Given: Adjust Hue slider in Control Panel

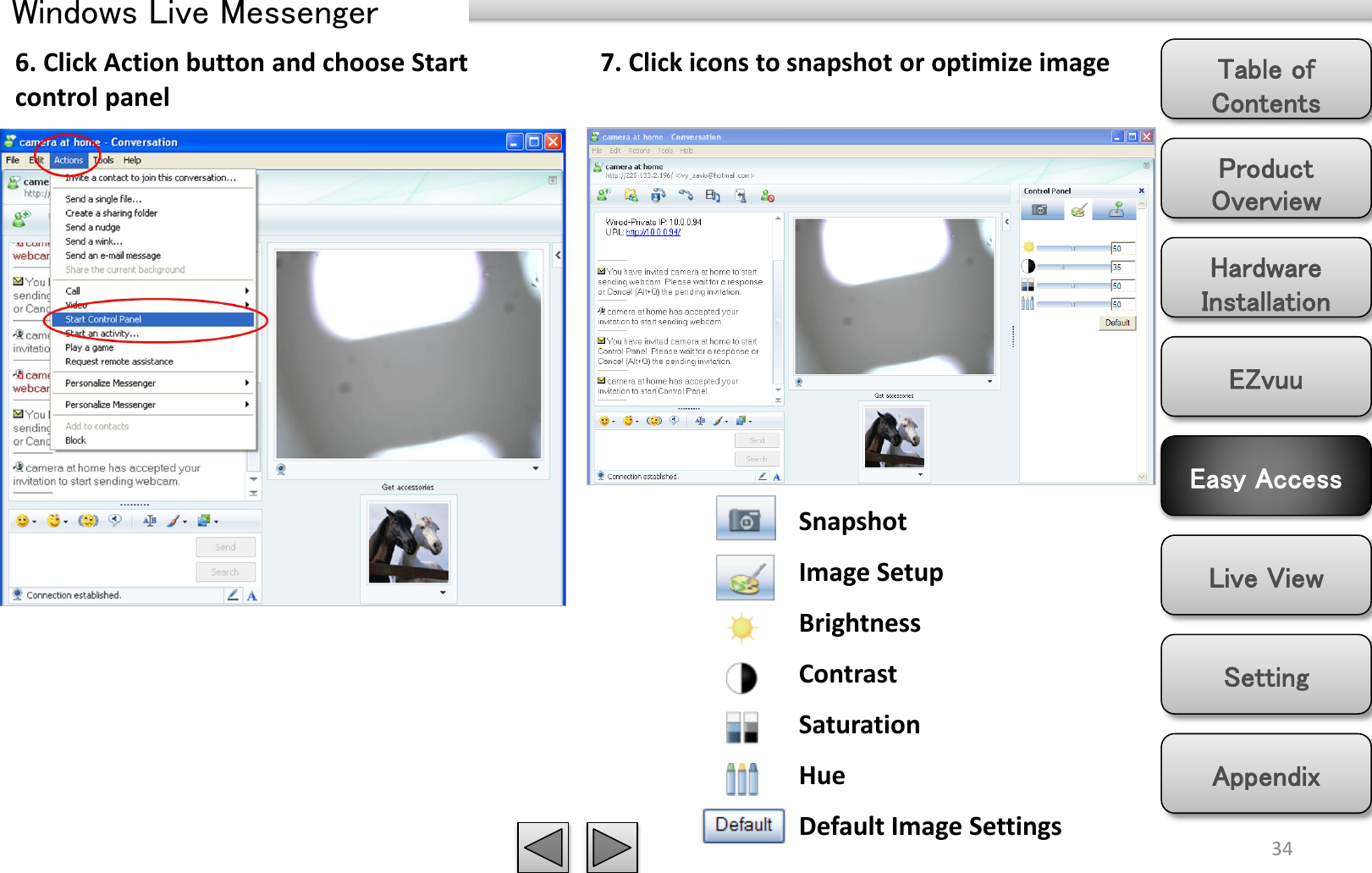Looking at the screenshot, I should (1073, 304).
